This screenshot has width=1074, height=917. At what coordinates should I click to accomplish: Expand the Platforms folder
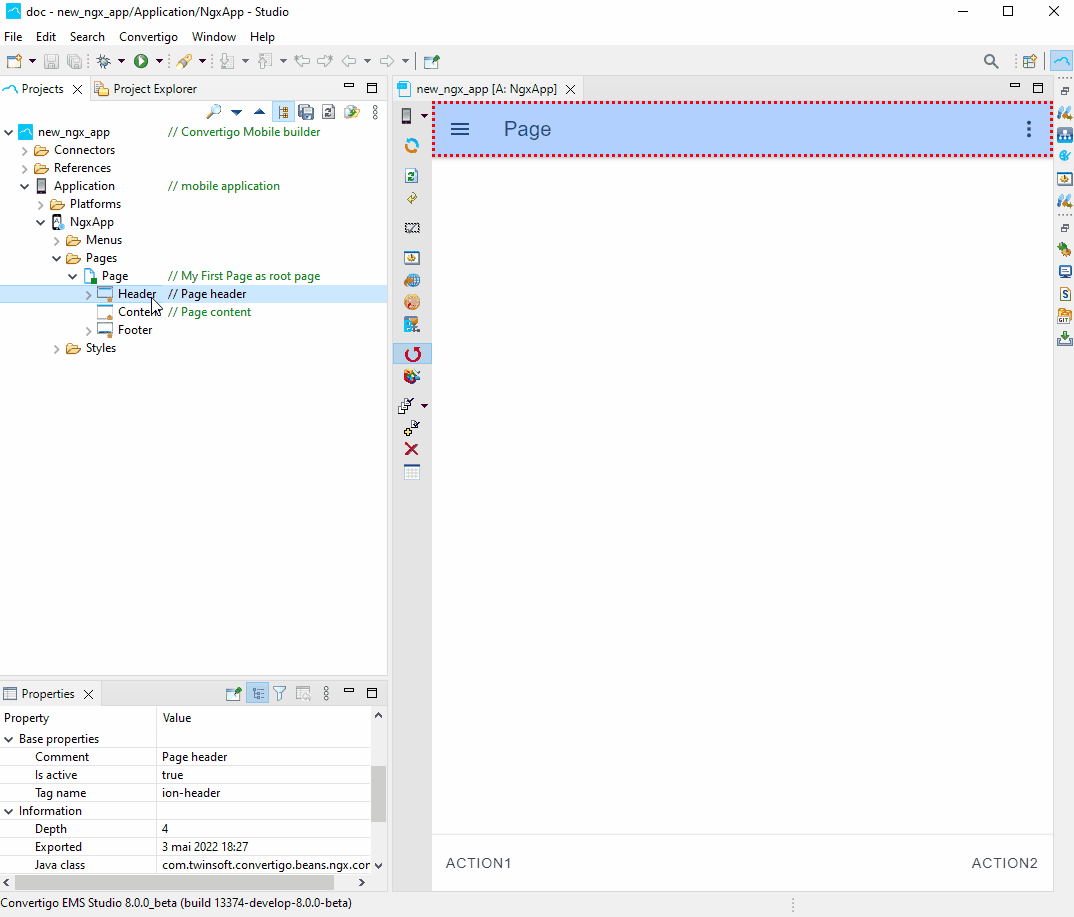(x=40, y=204)
